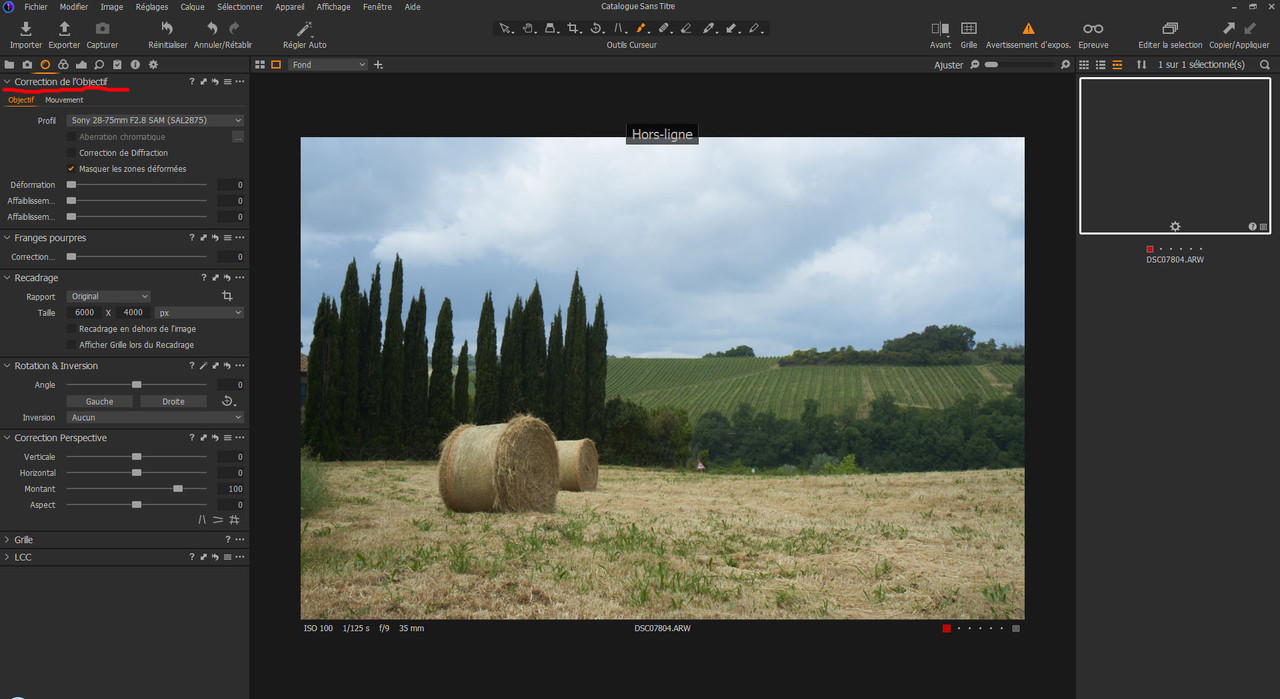This screenshot has height=699, width=1280.
Task: Select the pointer cursor tool
Action: (x=506, y=28)
